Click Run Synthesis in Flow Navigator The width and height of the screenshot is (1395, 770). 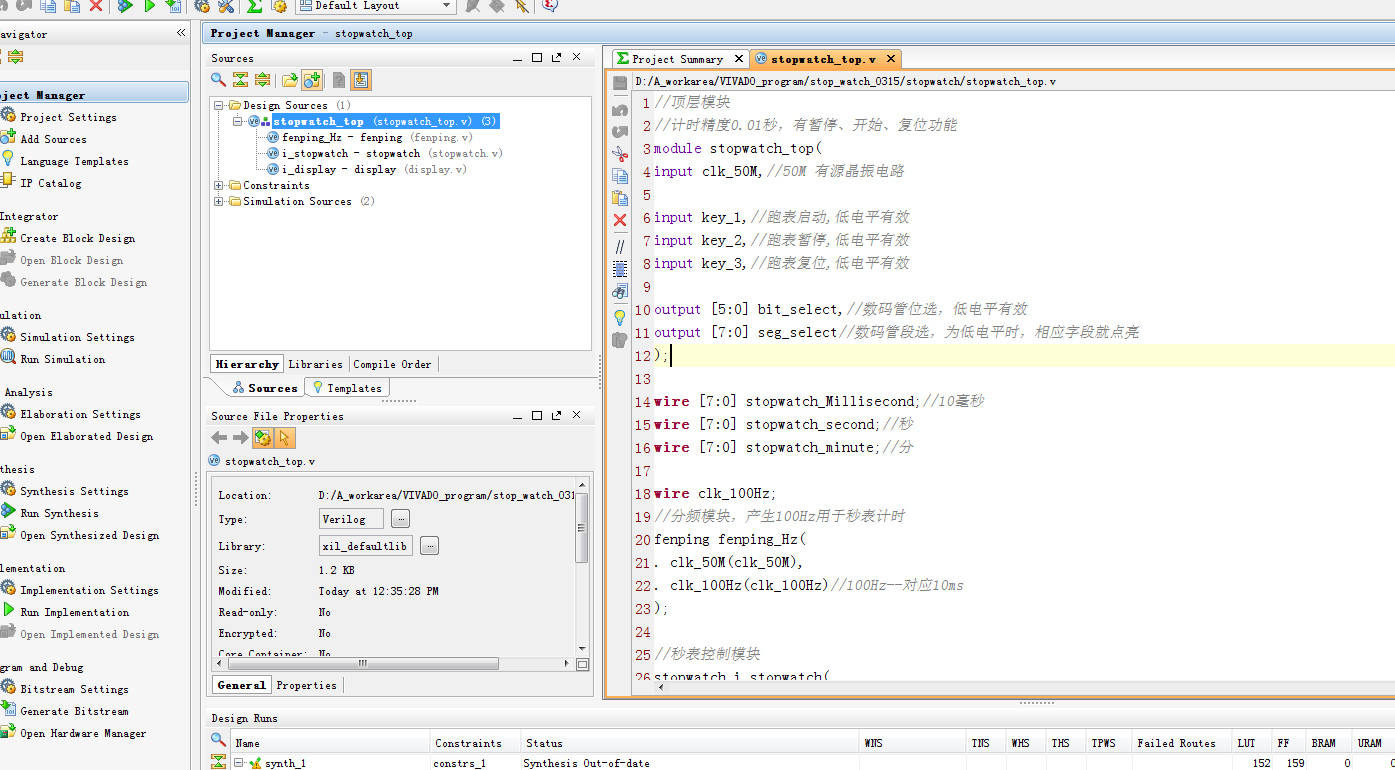[59, 513]
